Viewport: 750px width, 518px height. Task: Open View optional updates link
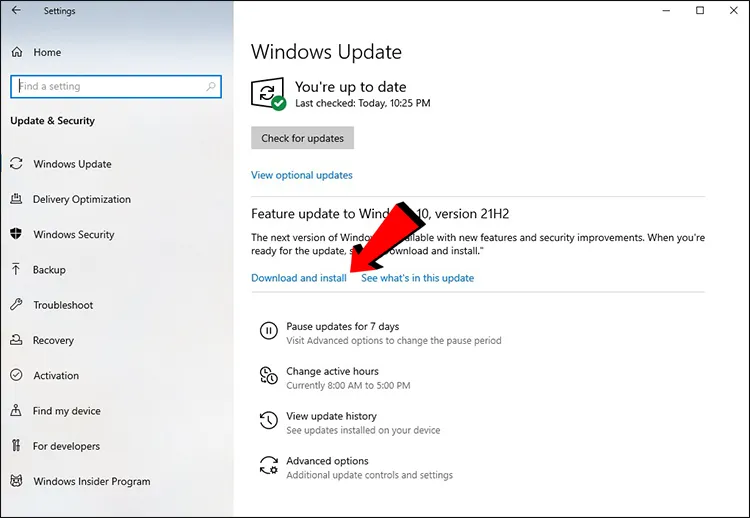pos(302,175)
